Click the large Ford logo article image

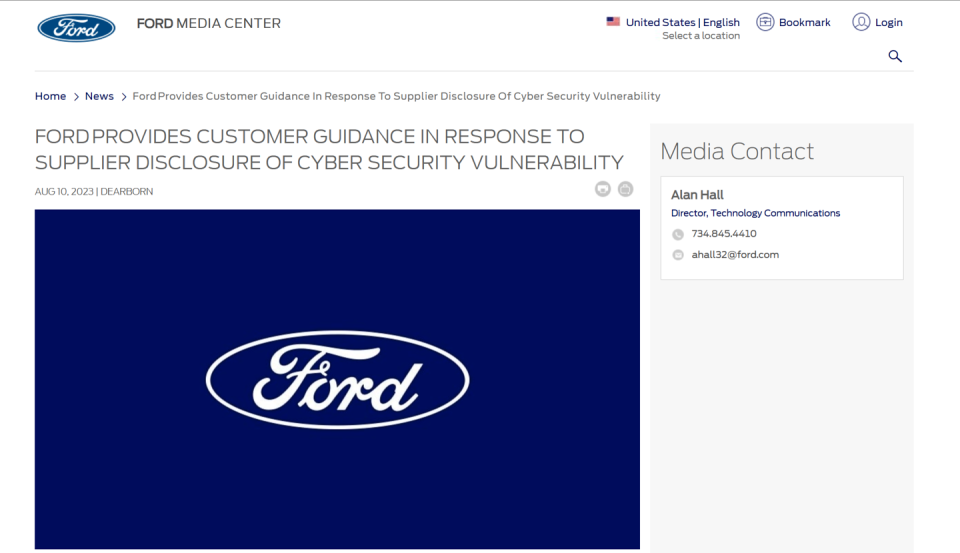click(337, 379)
